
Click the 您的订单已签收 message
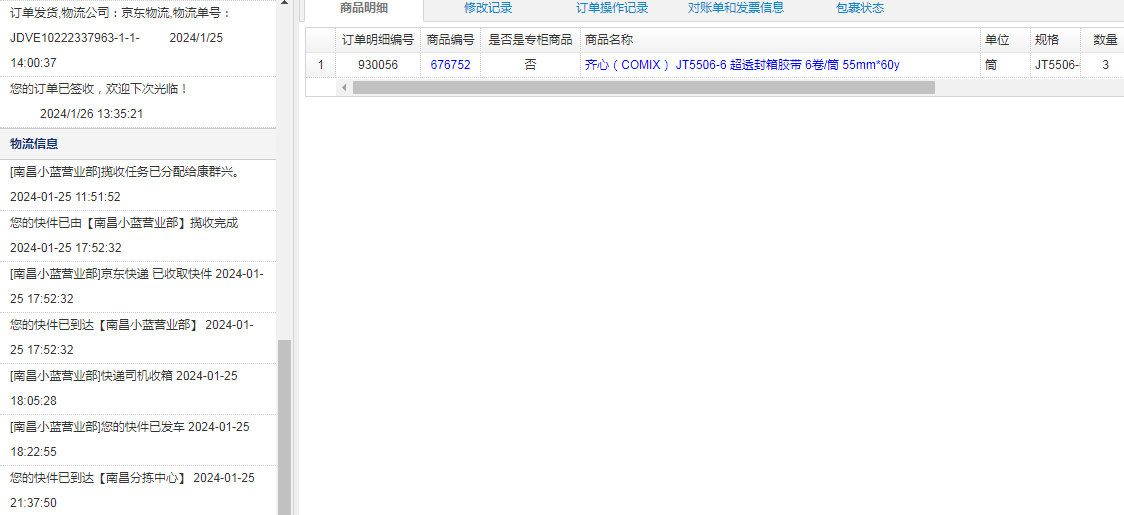[100, 89]
